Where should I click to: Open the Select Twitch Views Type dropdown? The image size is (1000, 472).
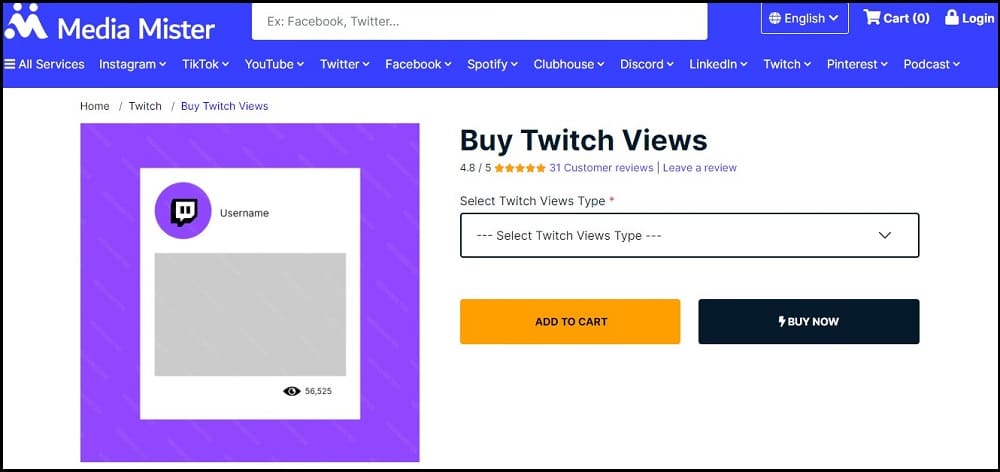[689, 235]
